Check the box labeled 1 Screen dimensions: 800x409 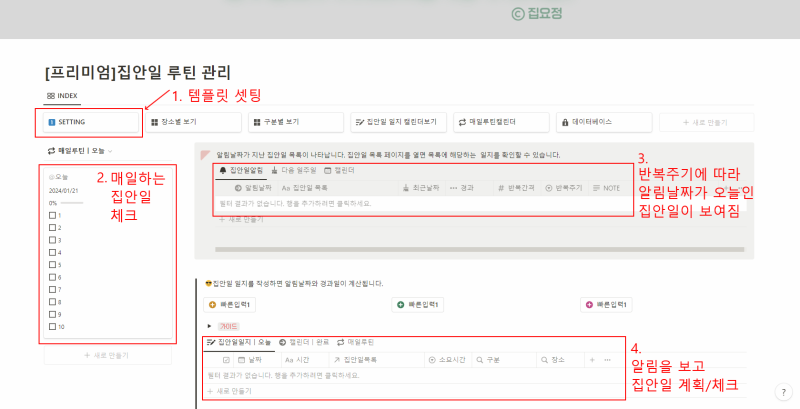point(52,215)
